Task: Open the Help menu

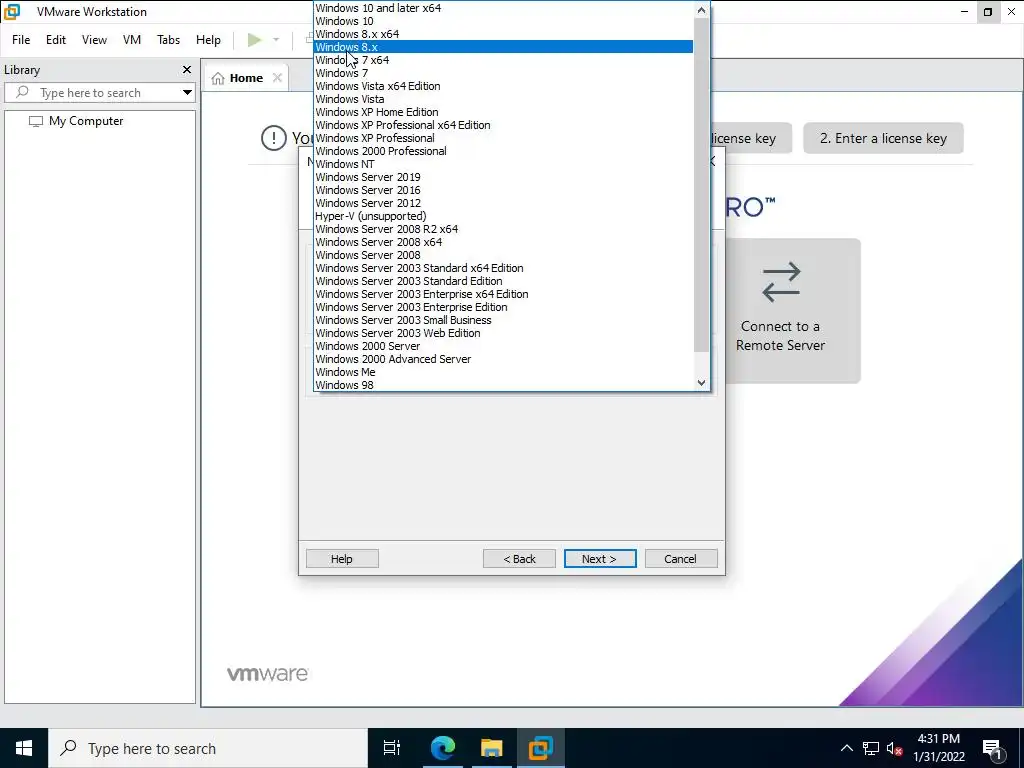Action: point(208,40)
